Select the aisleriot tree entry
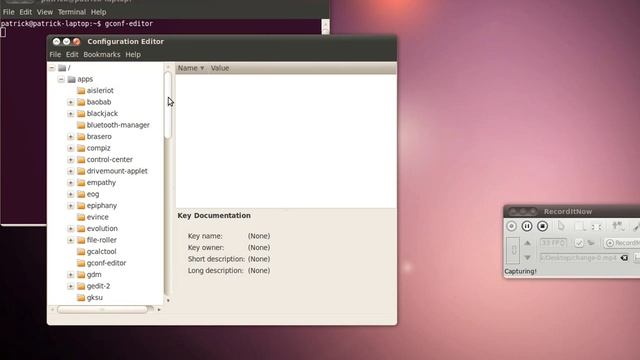 pyautogui.click(x=100, y=91)
